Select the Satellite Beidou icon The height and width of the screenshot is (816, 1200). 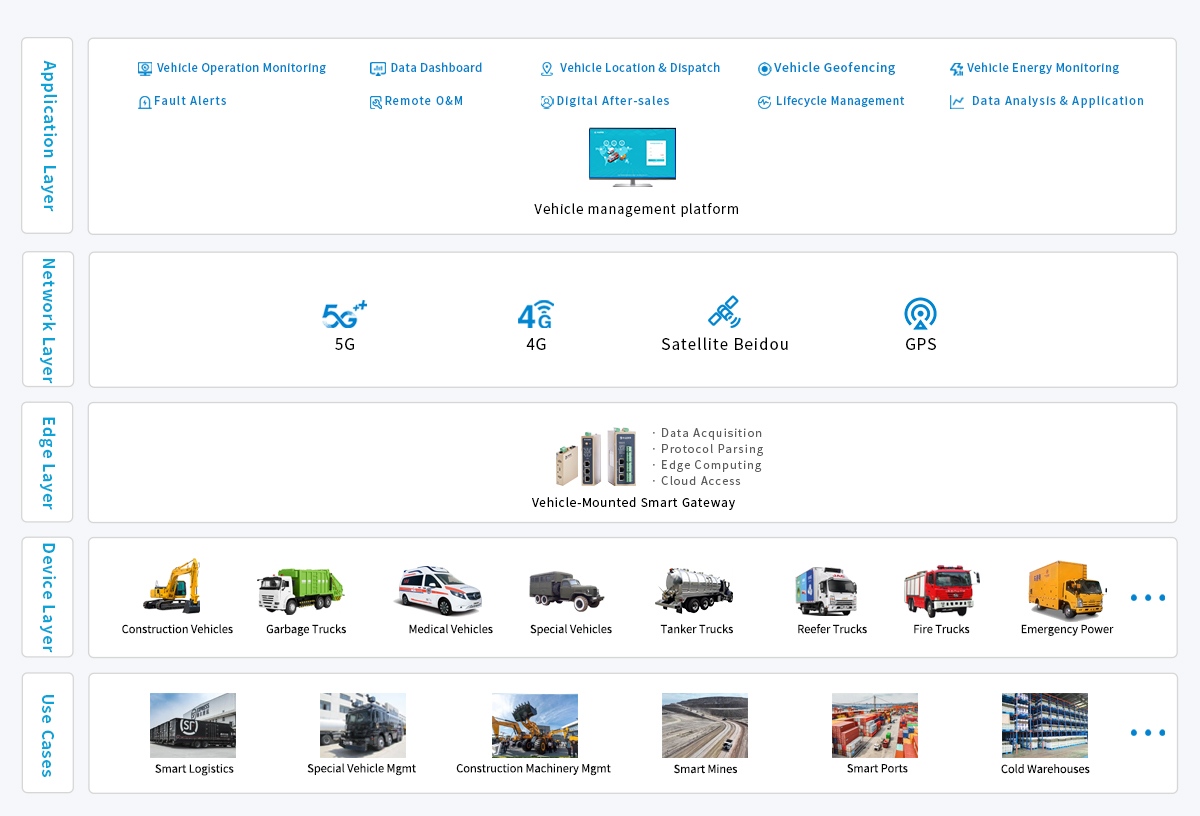coord(723,312)
